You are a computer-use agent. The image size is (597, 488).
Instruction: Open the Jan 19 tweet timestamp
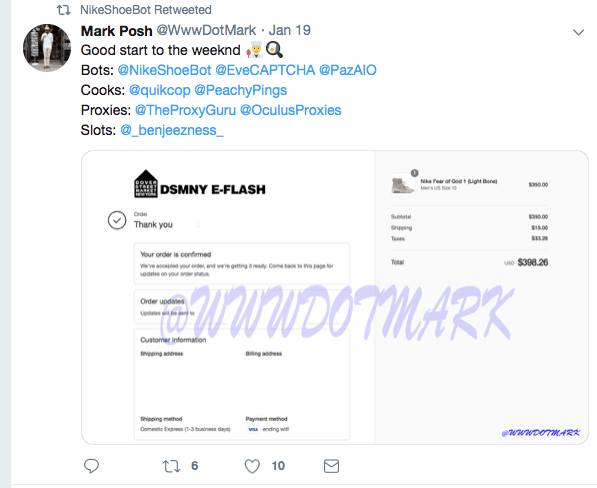click(x=290, y=30)
